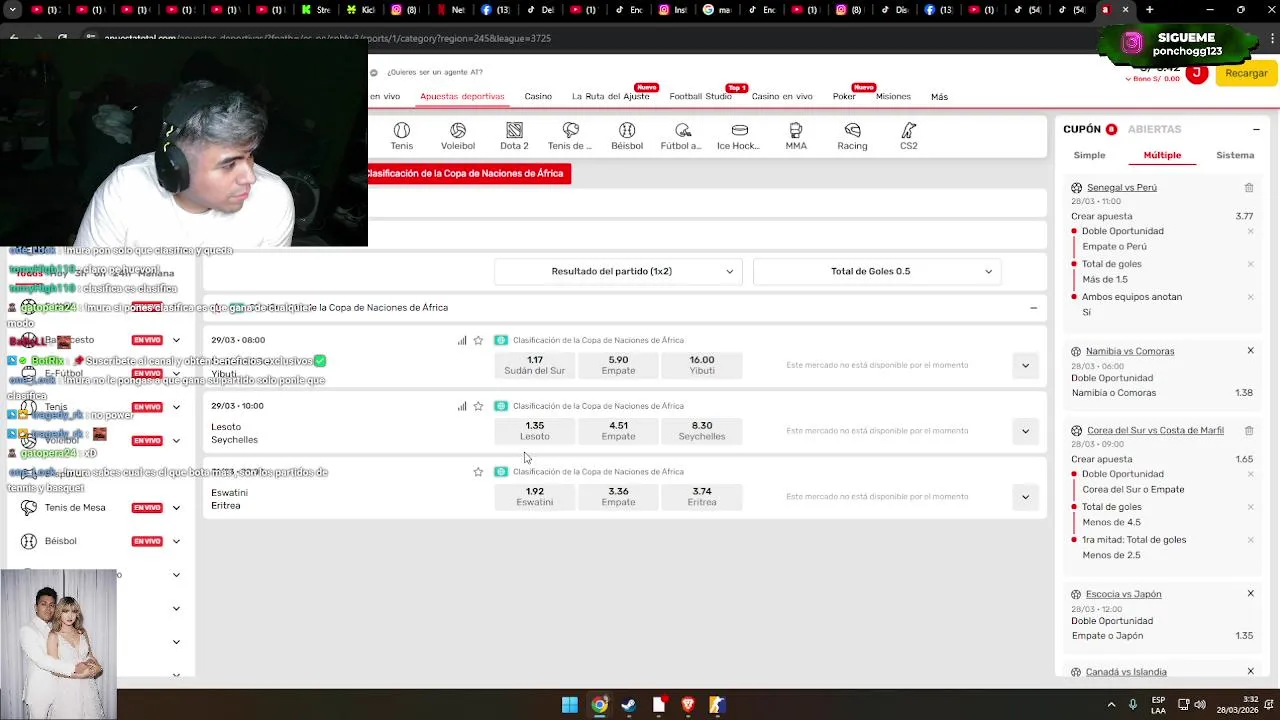Open the ABIERTAS bets tab
Image resolution: width=1280 pixels, height=720 pixels.
pos(1154,129)
